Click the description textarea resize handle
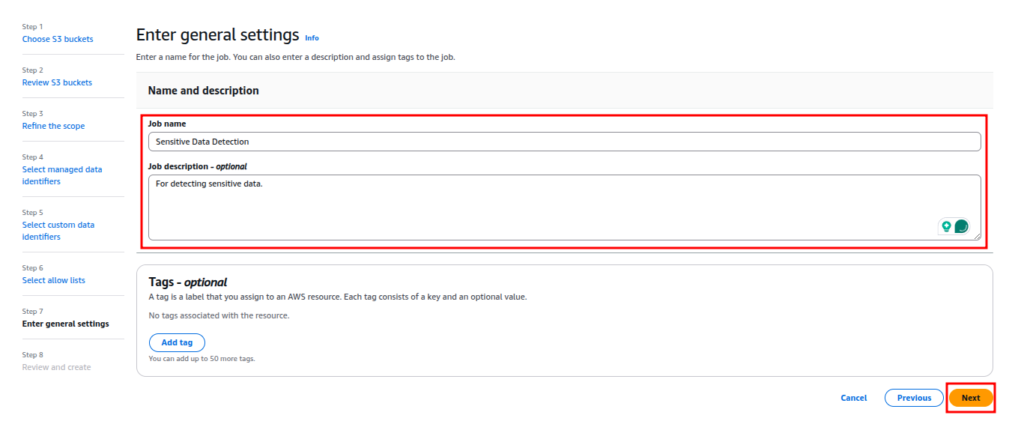This screenshot has height=424, width=1024. coord(977,236)
